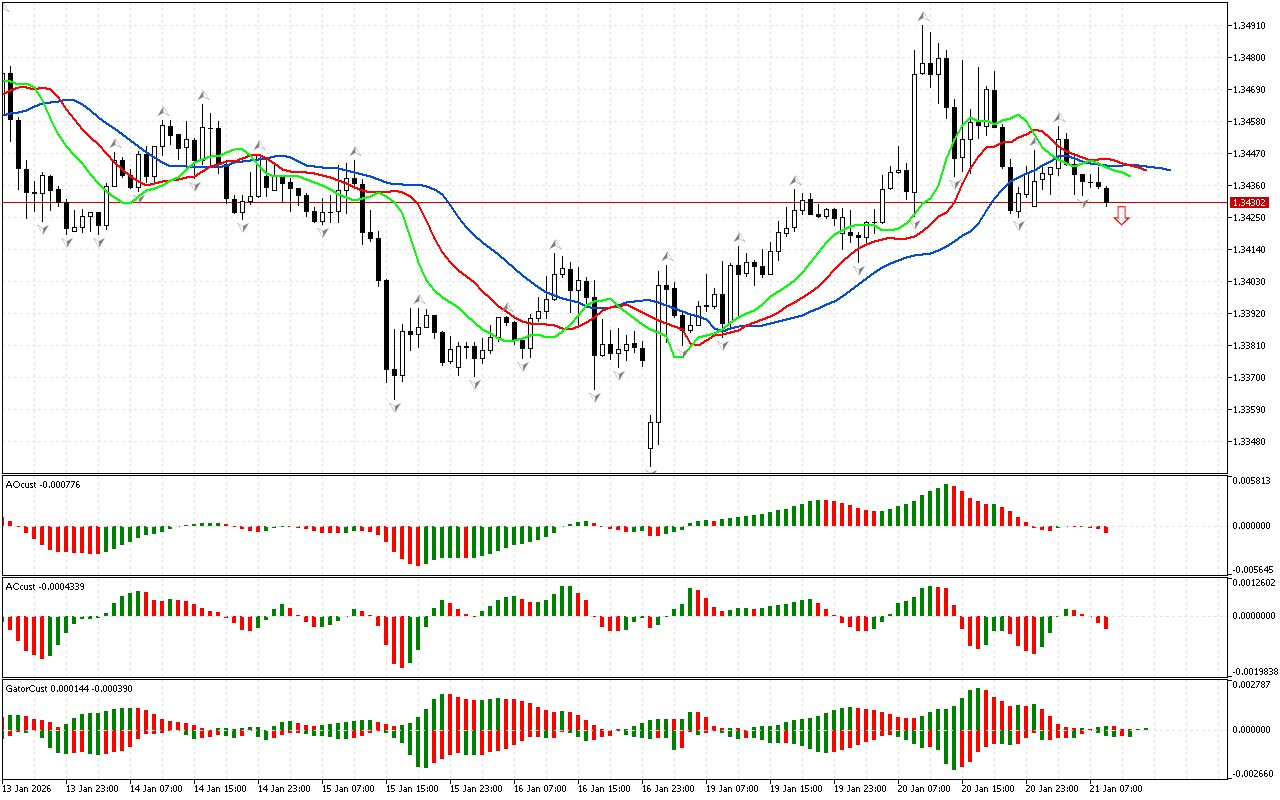The width and height of the screenshot is (1280, 800).
Task: Select the fractal arrow above the highest candle
Action: tap(924, 17)
